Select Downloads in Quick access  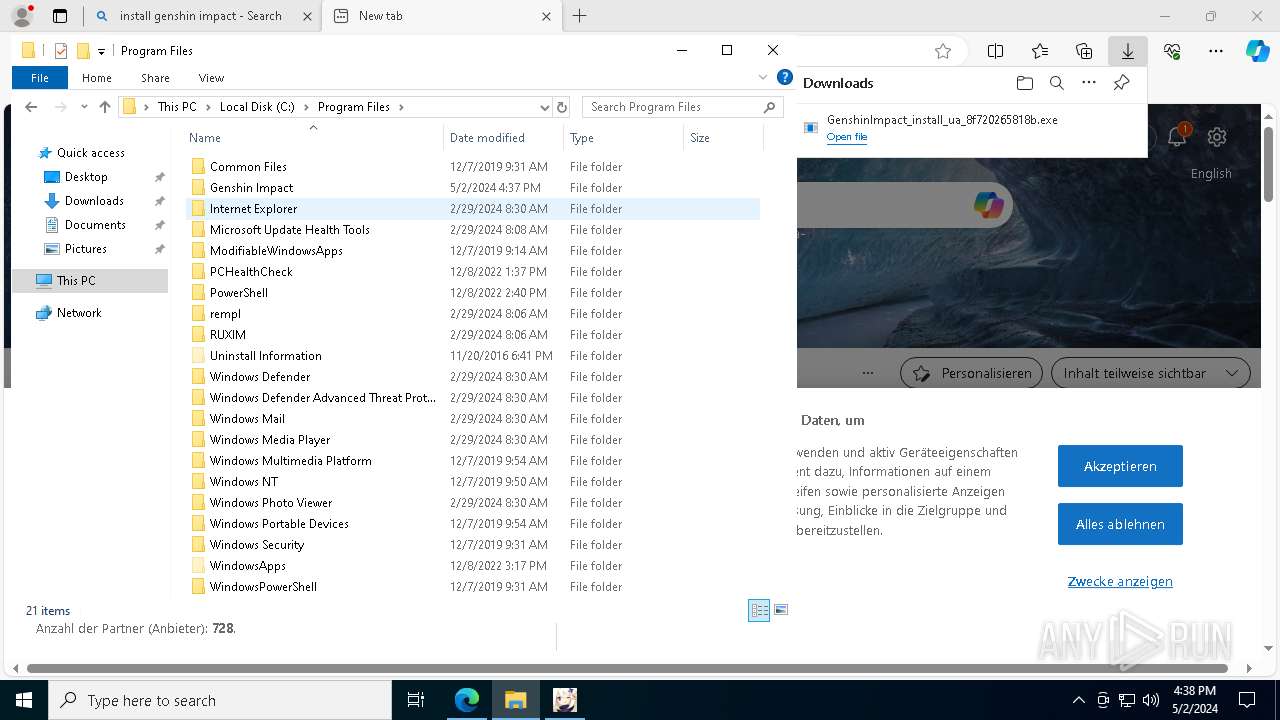click(x=95, y=201)
